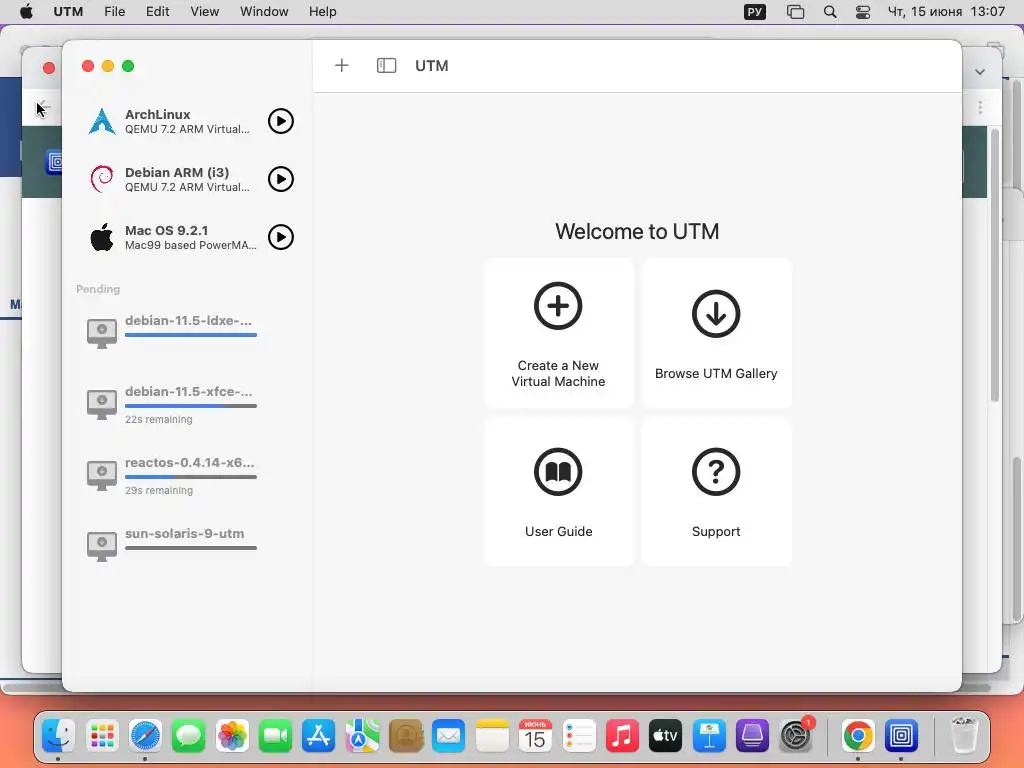1024x768 pixels.
Task: Click sun-solaris-9-utm progress bar
Action: point(191,548)
